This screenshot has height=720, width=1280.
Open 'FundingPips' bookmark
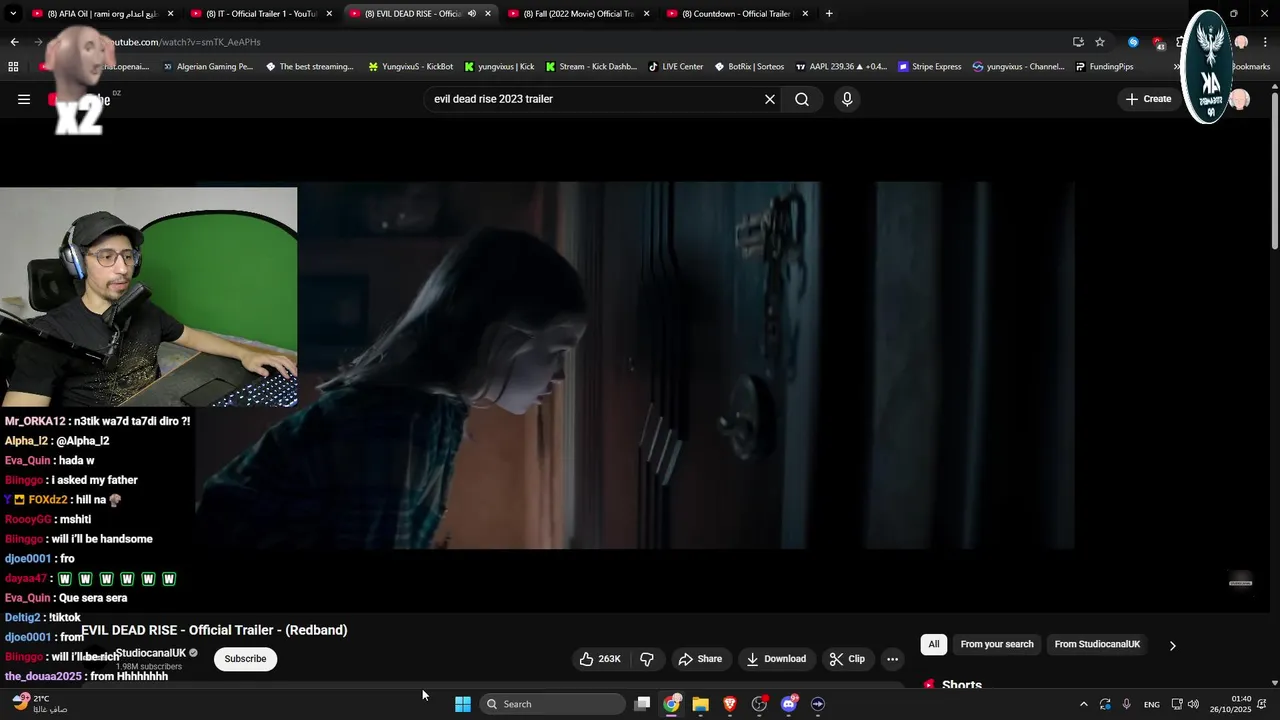point(1104,67)
